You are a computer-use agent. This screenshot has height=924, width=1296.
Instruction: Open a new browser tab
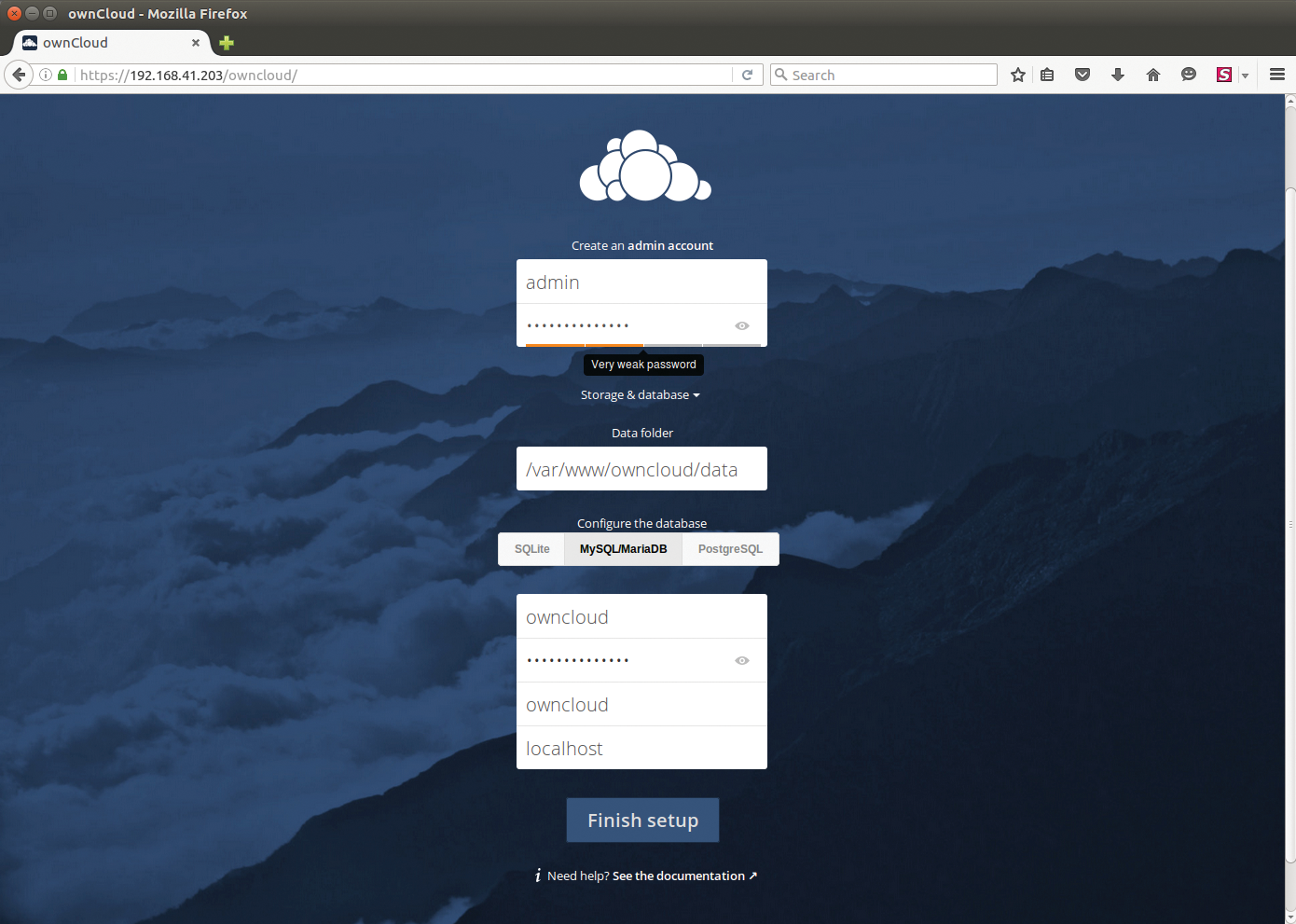tap(226, 43)
